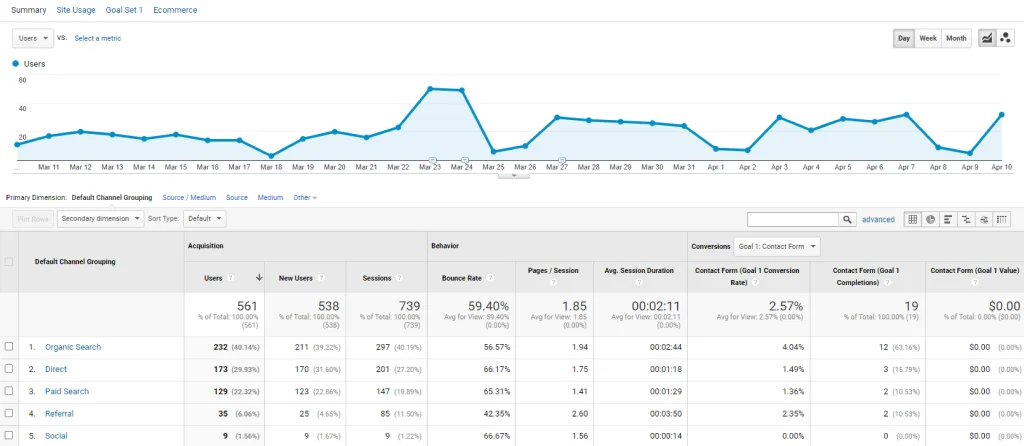Open the Goal Set 1 tab
The height and width of the screenshot is (446, 1024).
[x=124, y=10]
